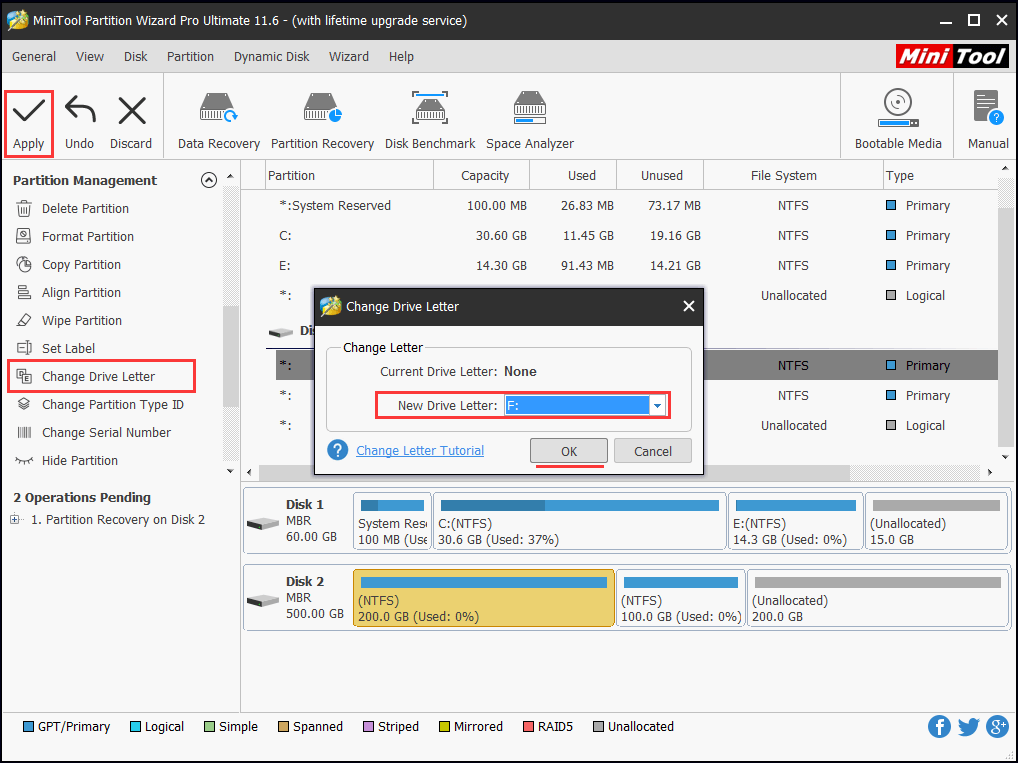
Task: Click the Google Plus share icon
Action: point(997,727)
